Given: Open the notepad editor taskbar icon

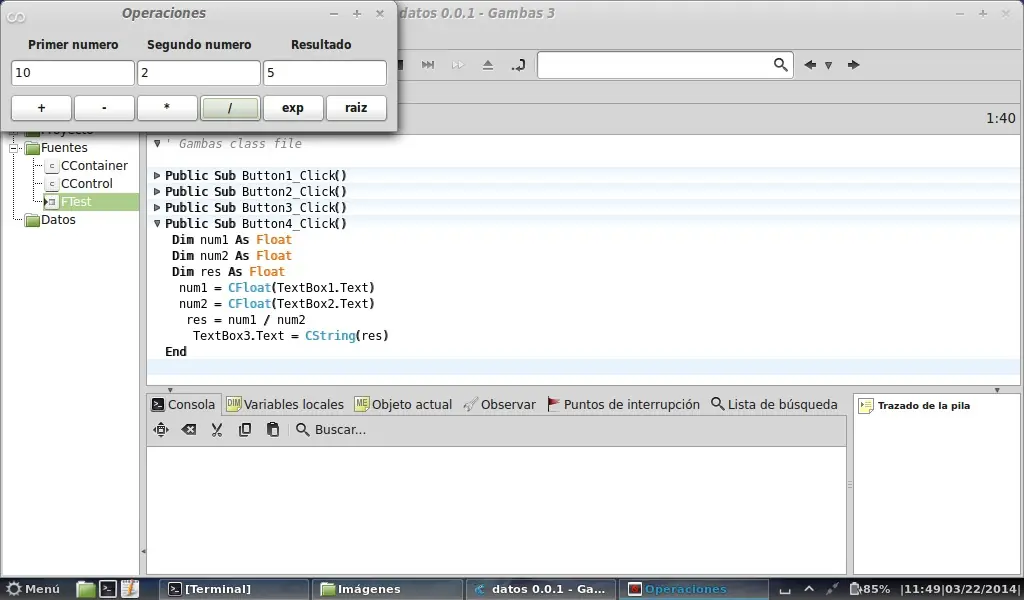Looking at the screenshot, I should pos(130,589).
